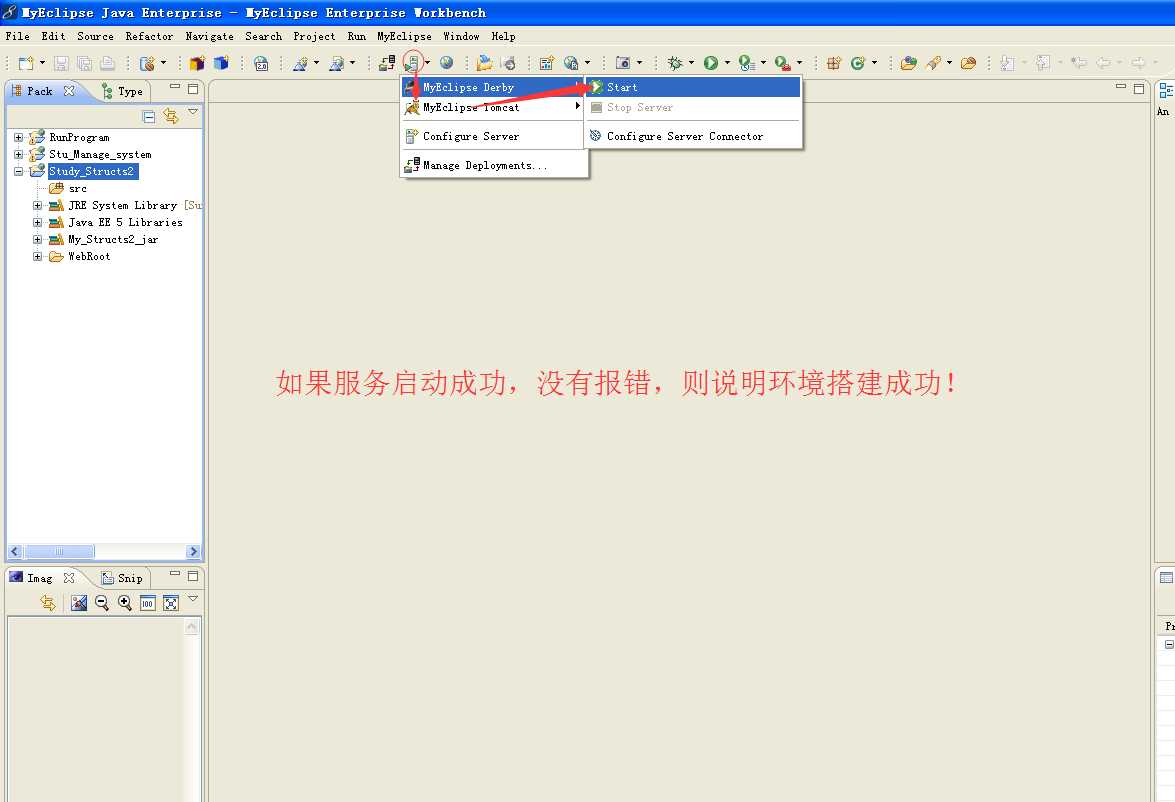Click the New Java Package toolbar icon

(833, 64)
